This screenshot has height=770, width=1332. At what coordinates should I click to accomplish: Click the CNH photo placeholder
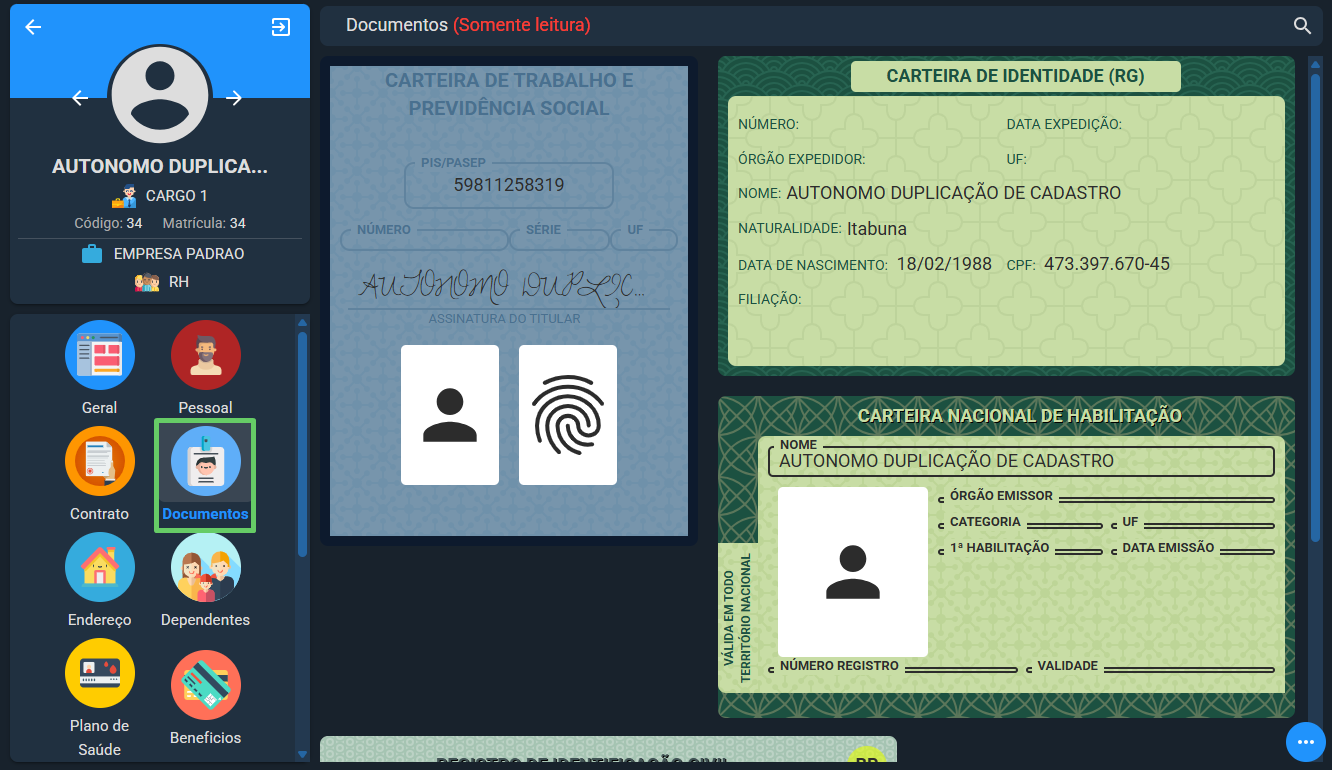pyautogui.click(x=853, y=572)
